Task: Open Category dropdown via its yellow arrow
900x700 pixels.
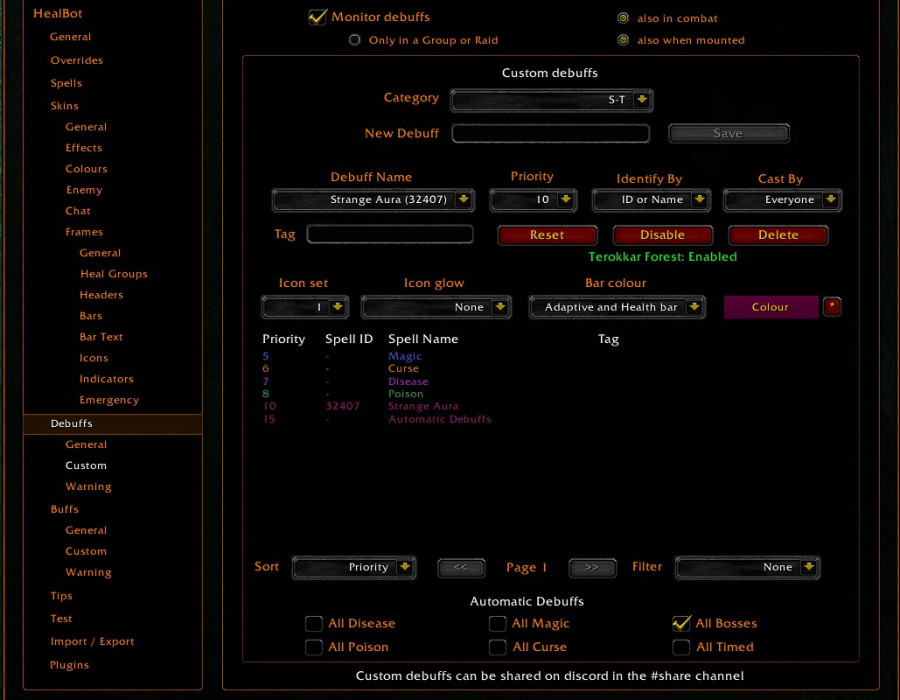Action: [642, 99]
